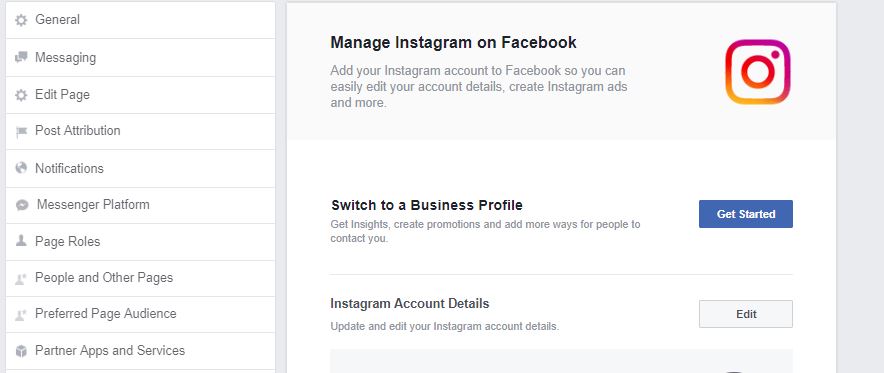The width and height of the screenshot is (884, 373).
Task: Open Partner Apps and Services
Action: 140,351
